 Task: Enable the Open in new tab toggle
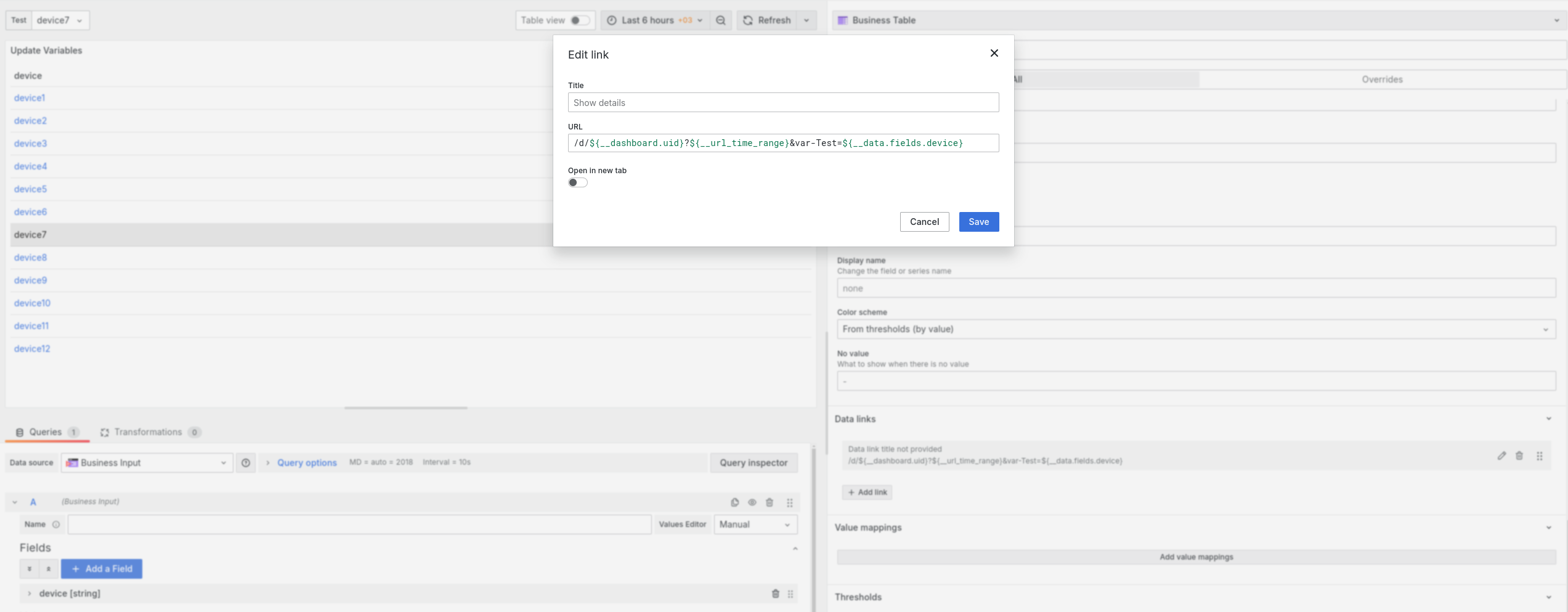(x=577, y=182)
